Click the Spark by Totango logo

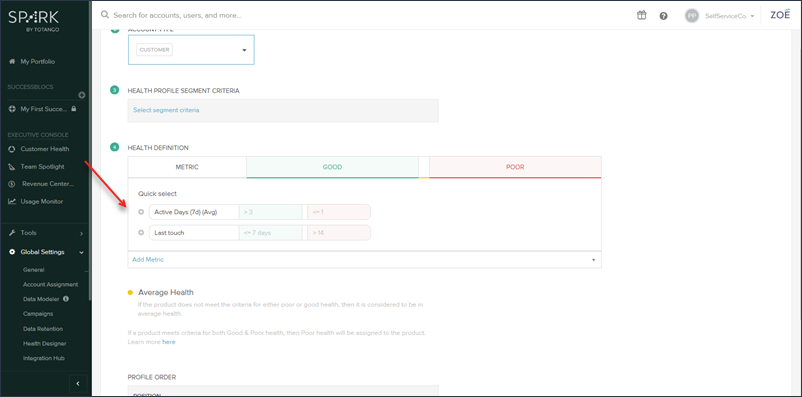click(x=33, y=21)
